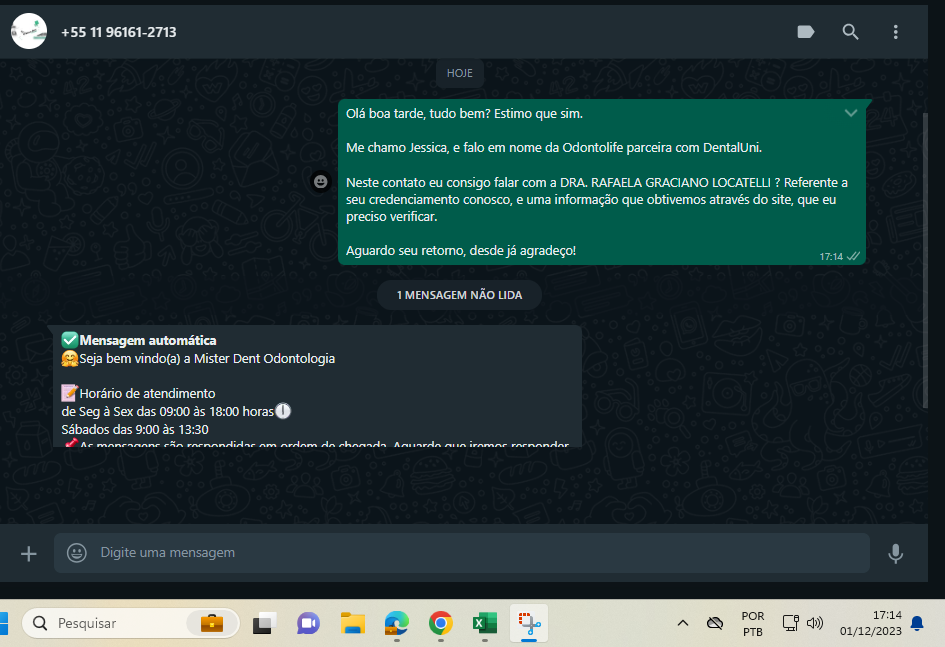945x647 pixels.
Task: Open the Windows Start button
Action: pos(3,623)
